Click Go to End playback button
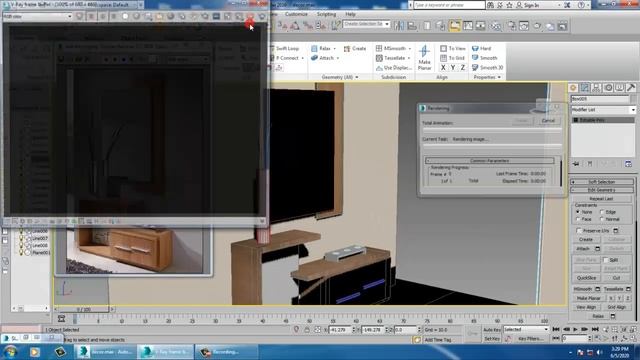 point(595,329)
